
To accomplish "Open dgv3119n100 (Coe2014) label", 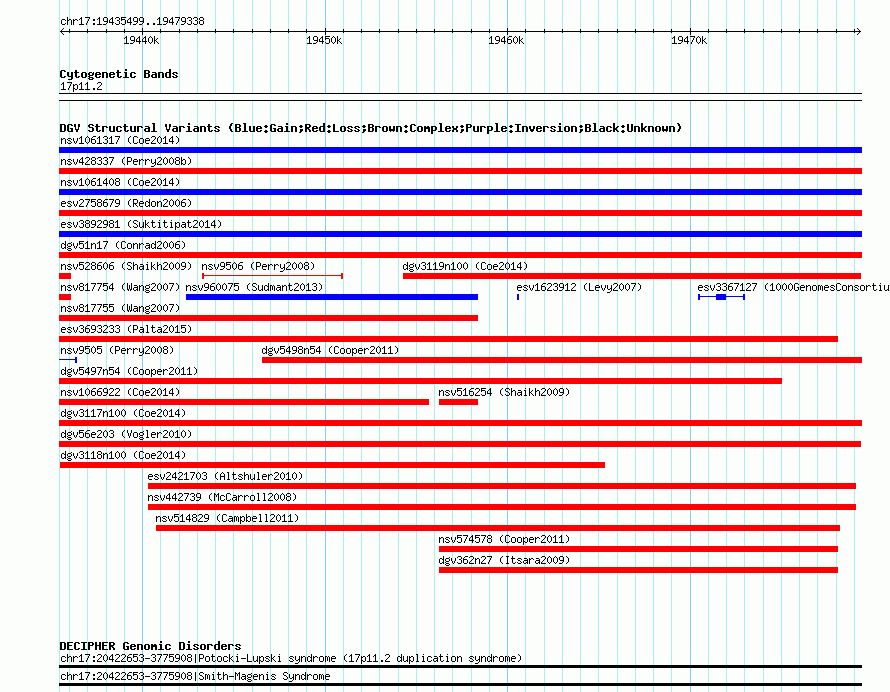I will 465,266.
